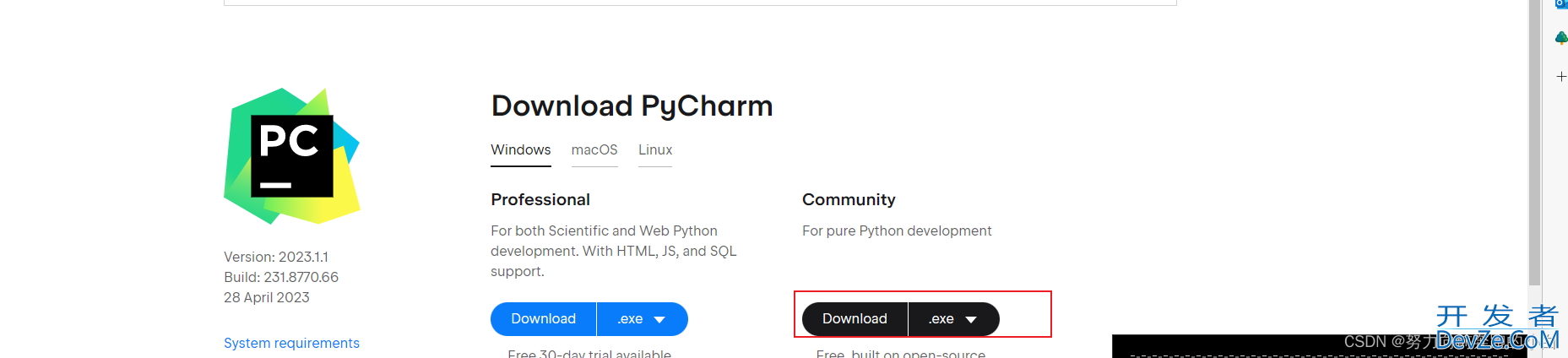1568x358 pixels.
Task: Open the System requirements link
Action: point(291,343)
